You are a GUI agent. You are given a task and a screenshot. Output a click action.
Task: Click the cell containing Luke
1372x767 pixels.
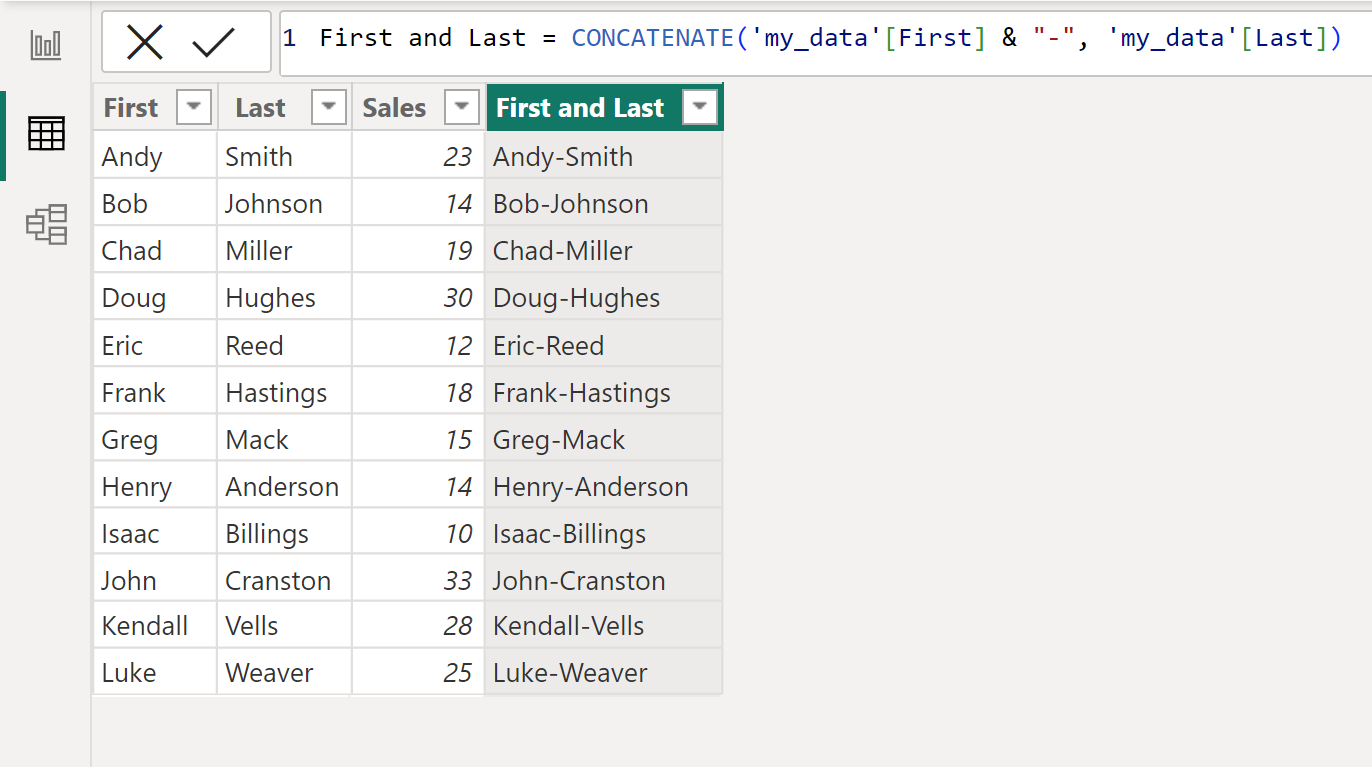click(x=155, y=672)
